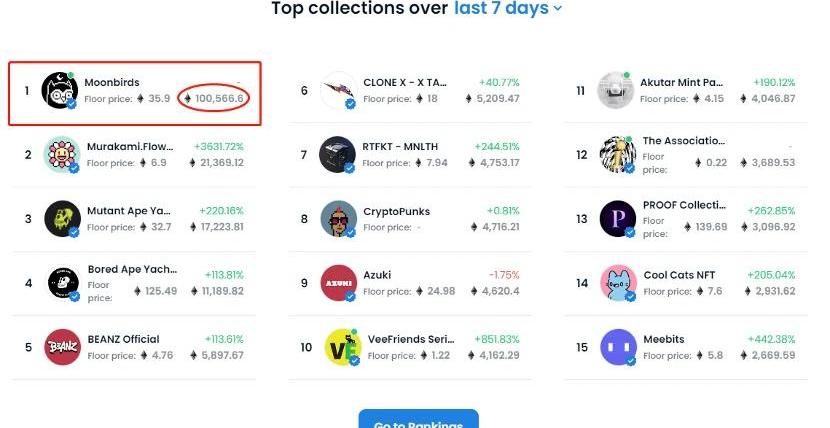This screenshot has height=428, width=830.
Task: Click the Murakami.Flowers flower avatar
Action: [61, 154]
